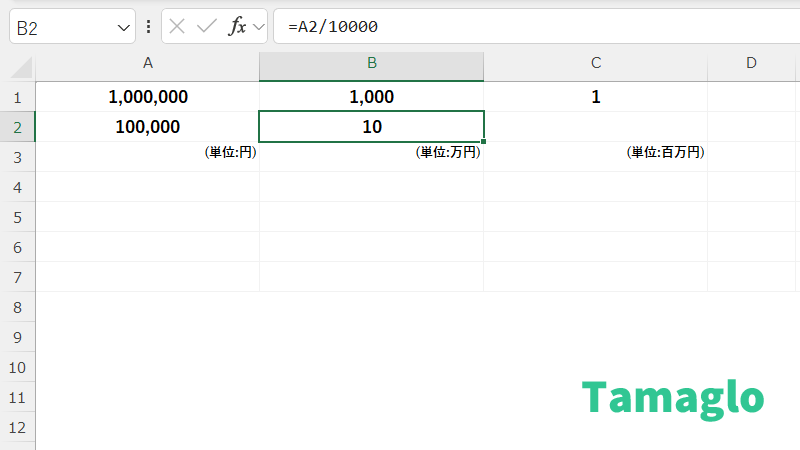
Task: Click the three-dot handle beside Name Box
Action: [149, 27]
